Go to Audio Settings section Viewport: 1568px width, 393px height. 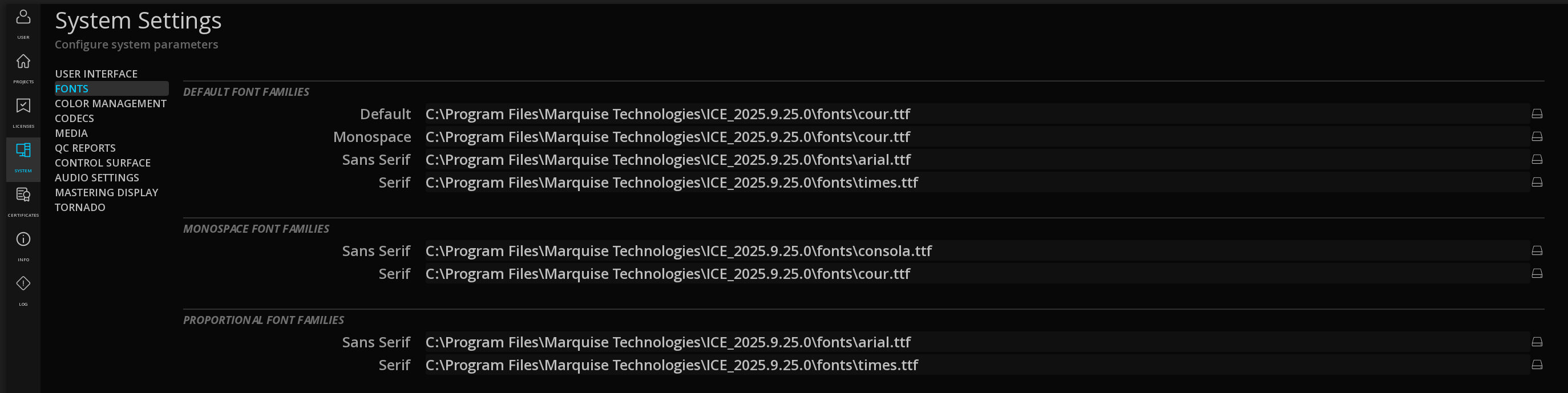click(x=97, y=177)
